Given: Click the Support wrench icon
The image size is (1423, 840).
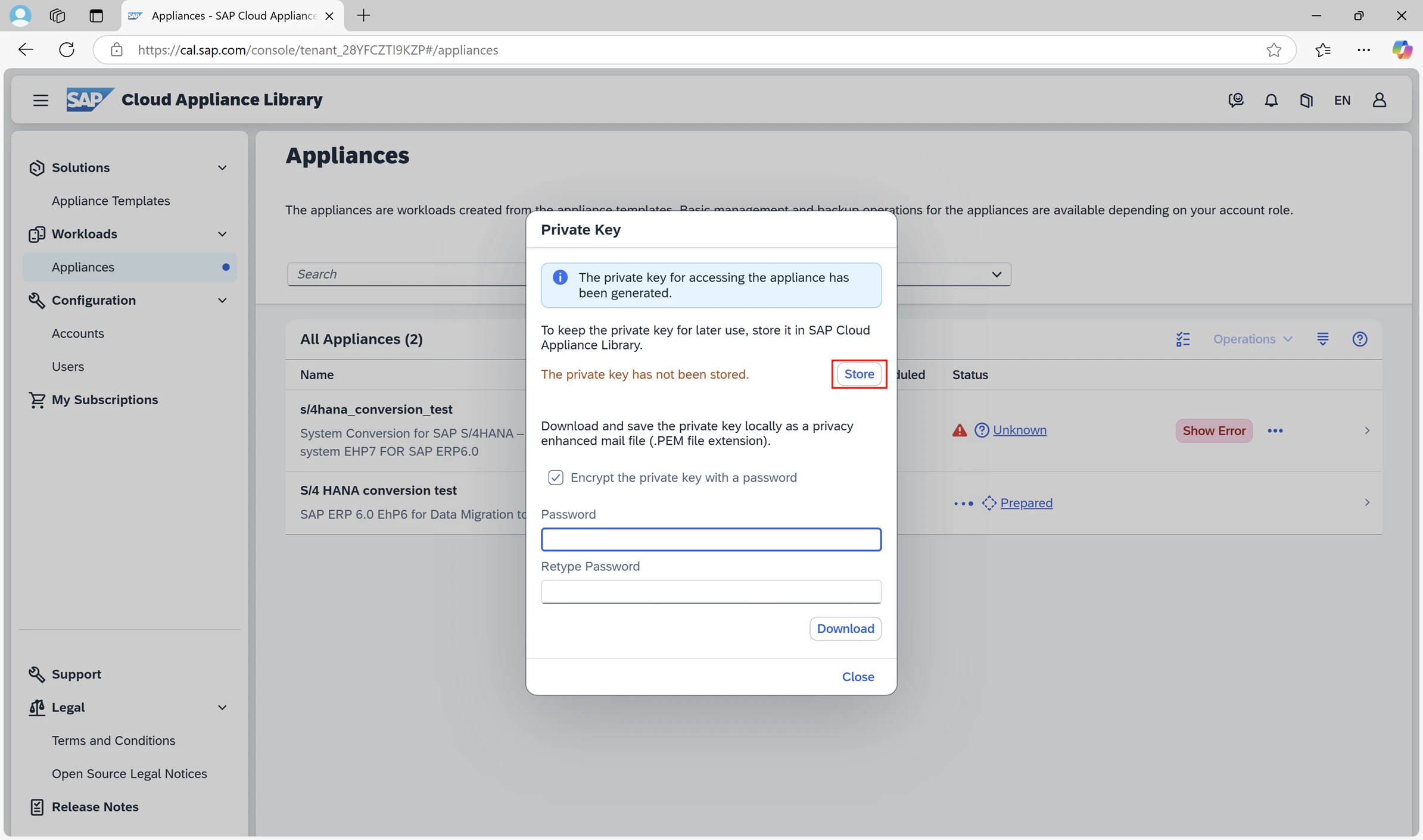Looking at the screenshot, I should [x=37, y=675].
